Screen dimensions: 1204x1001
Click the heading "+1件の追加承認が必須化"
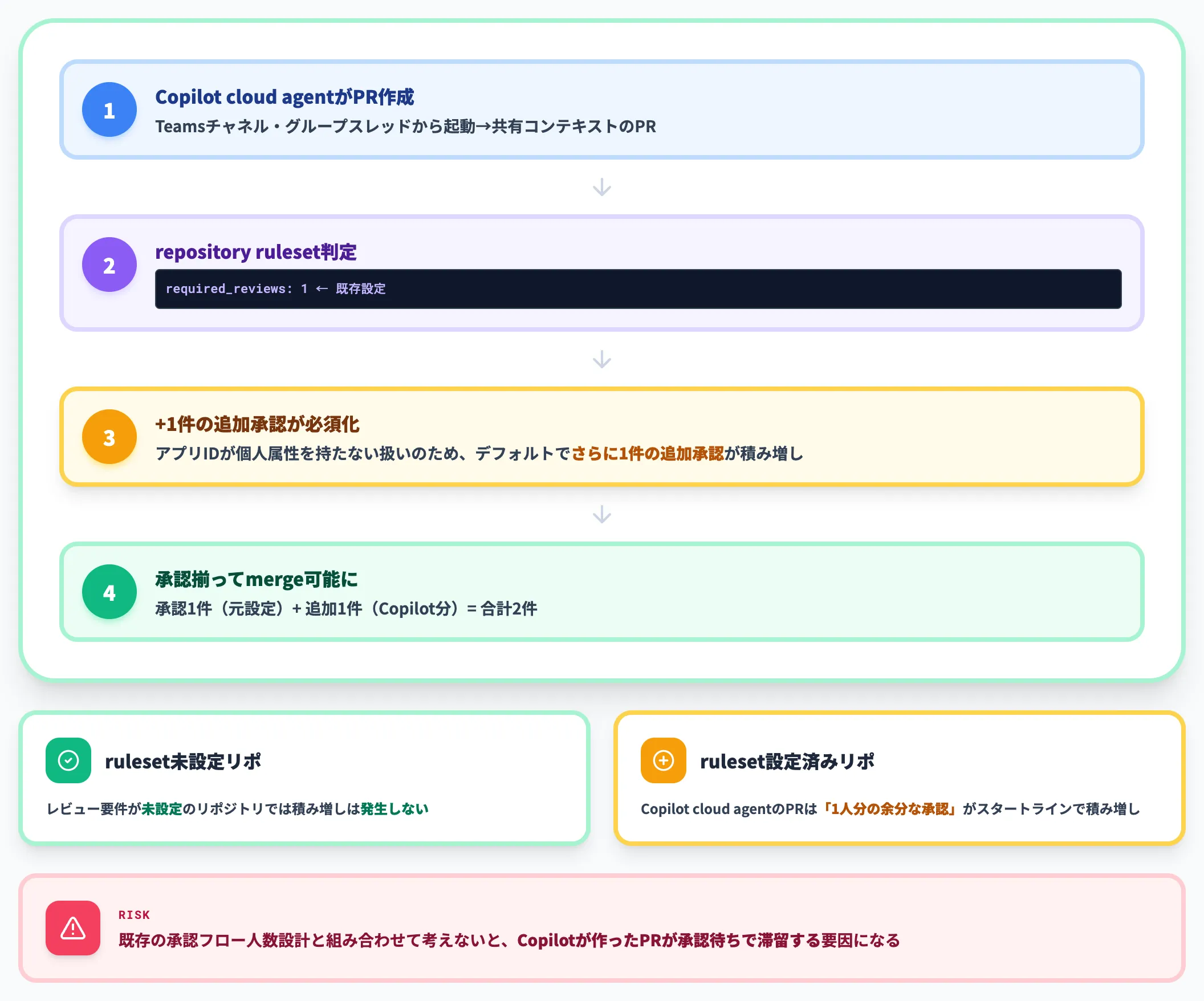(x=258, y=424)
